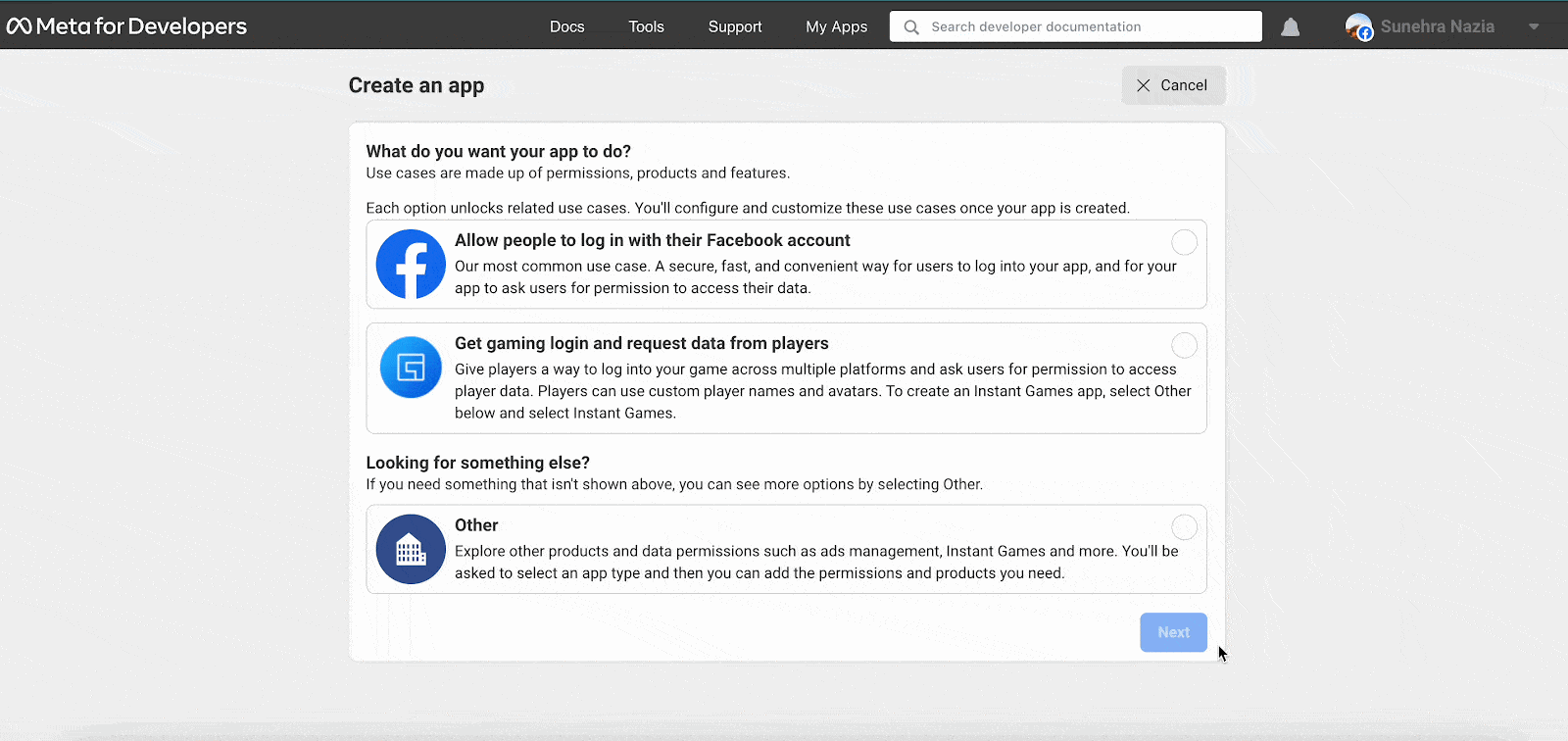This screenshot has height=741, width=1568.
Task: Open the notifications bell
Action: pos(1290,27)
